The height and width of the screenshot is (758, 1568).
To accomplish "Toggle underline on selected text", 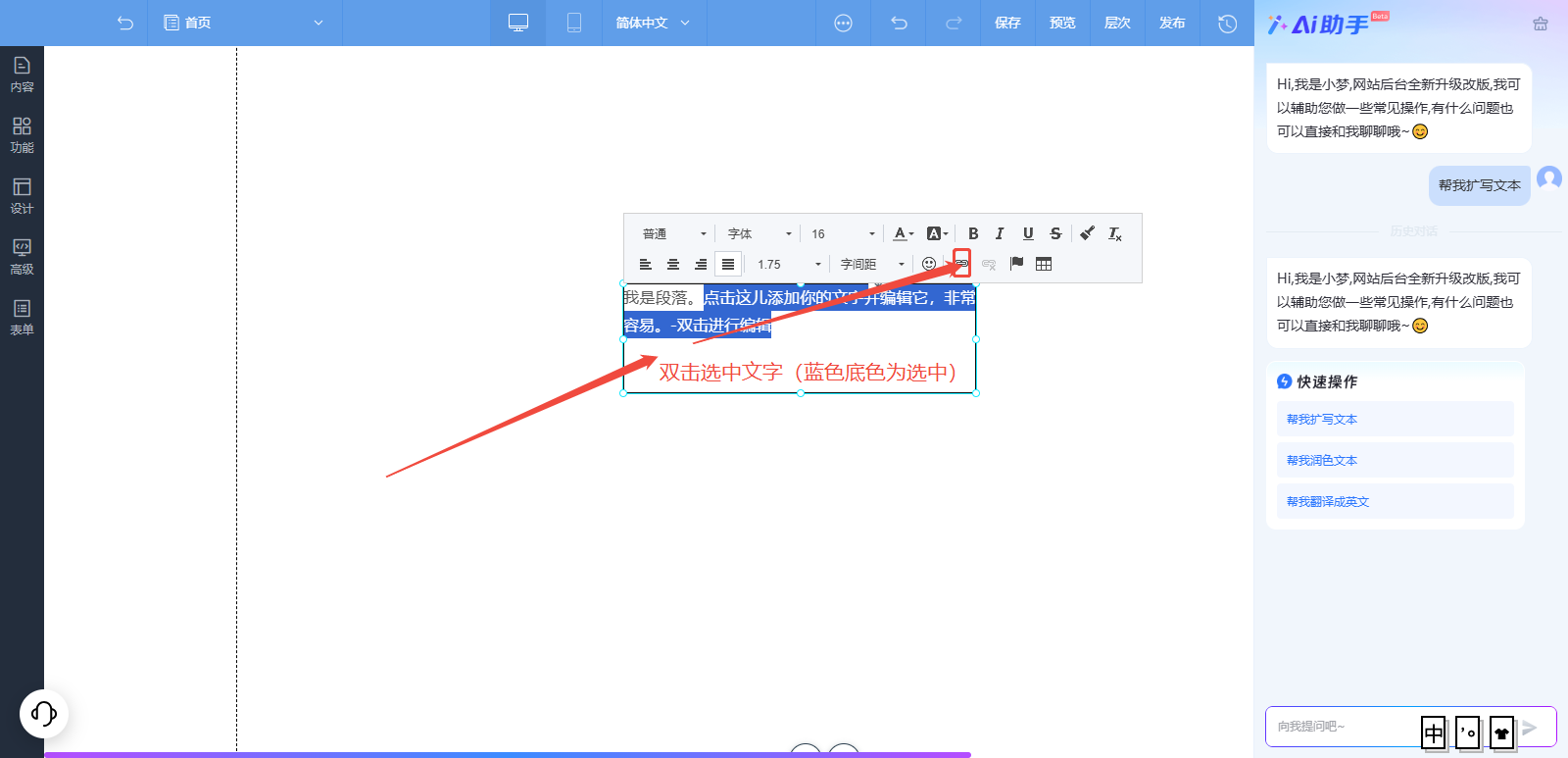I will click(1028, 233).
